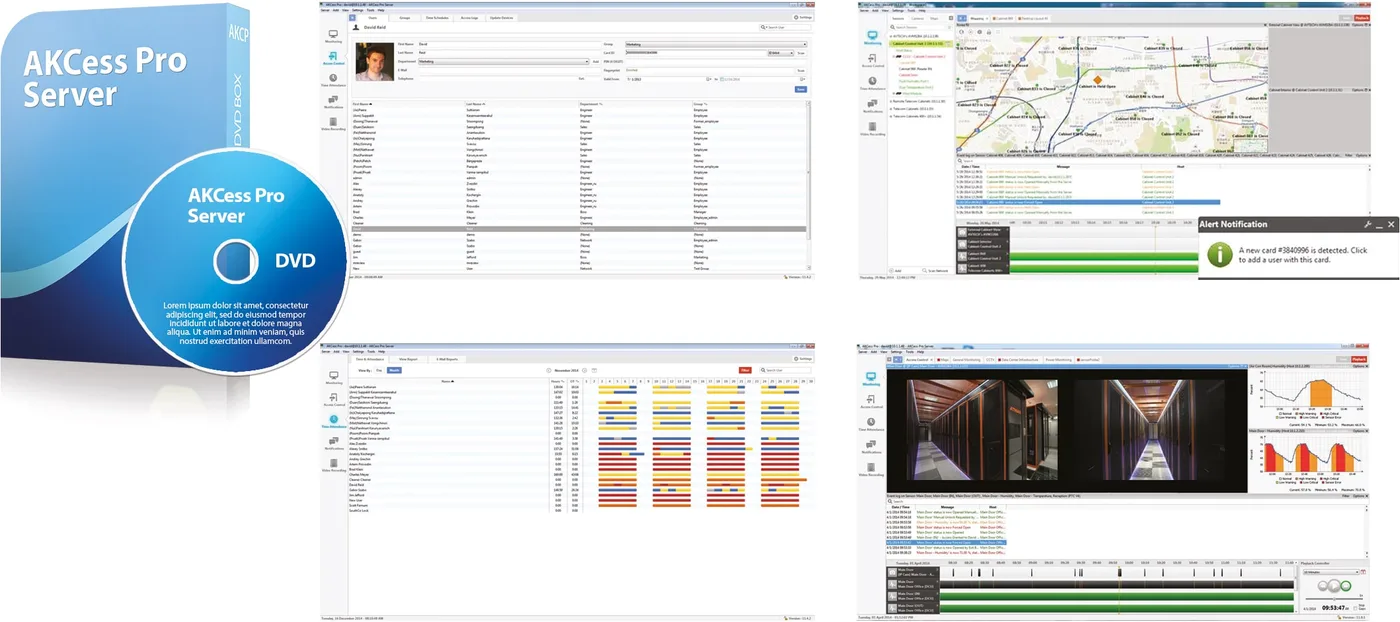
Task: Click David Reid's profile photo
Action: point(374,62)
